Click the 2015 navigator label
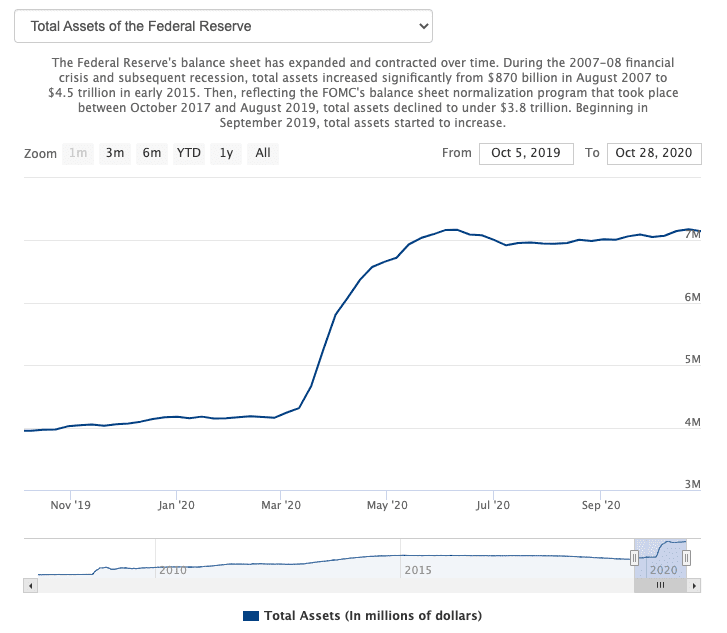The height and width of the screenshot is (633, 727). point(418,570)
